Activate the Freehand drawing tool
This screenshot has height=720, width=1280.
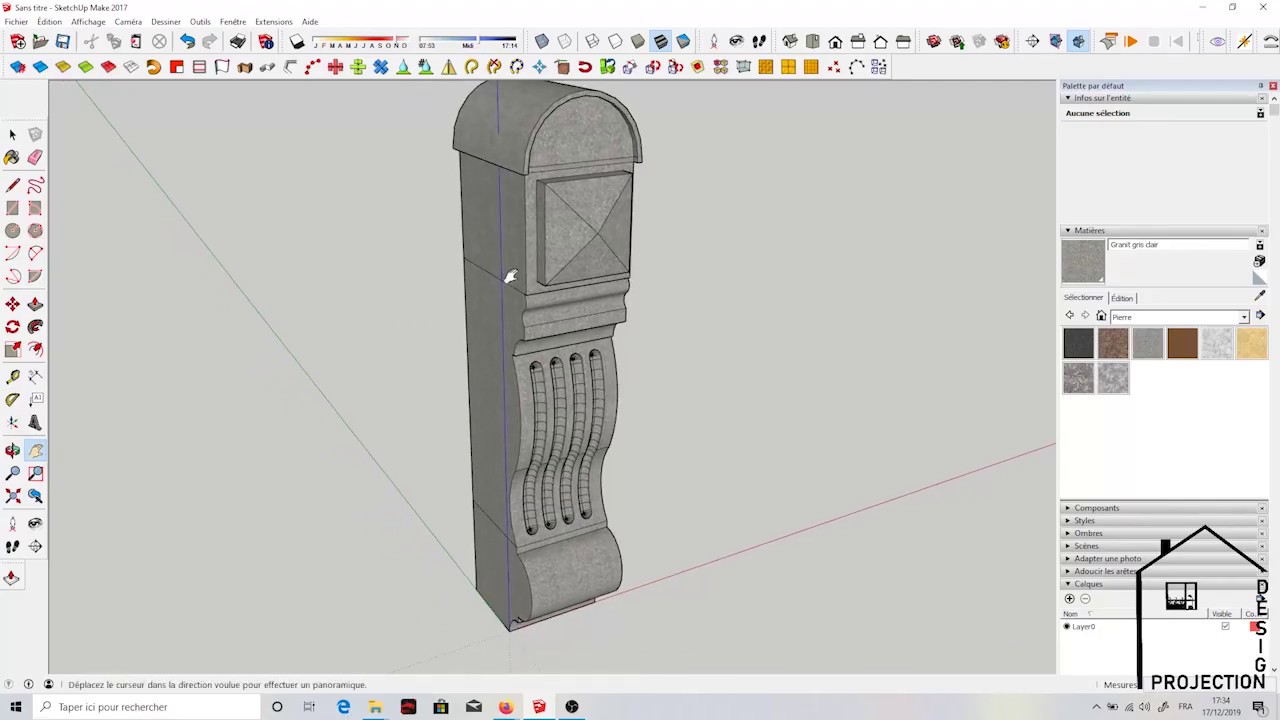click(x=35, y=185)
